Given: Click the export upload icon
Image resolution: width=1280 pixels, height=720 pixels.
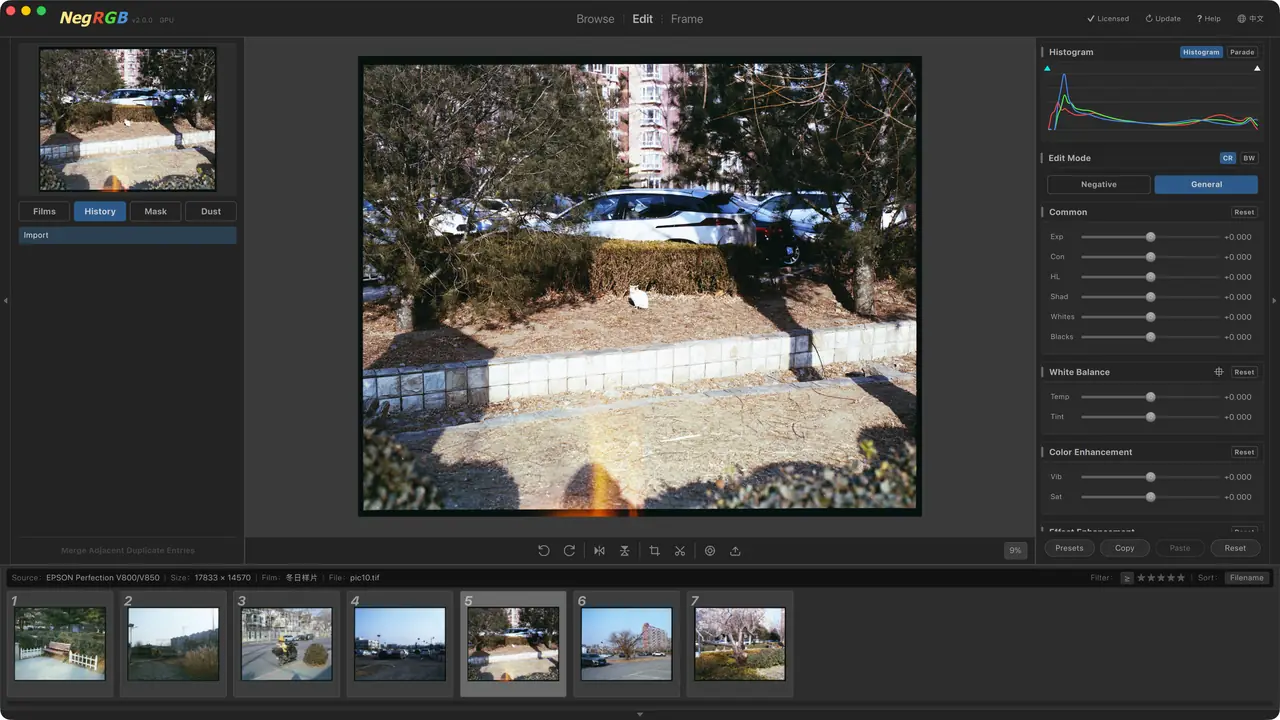Looking at the screenshot, I should point(735,551).
